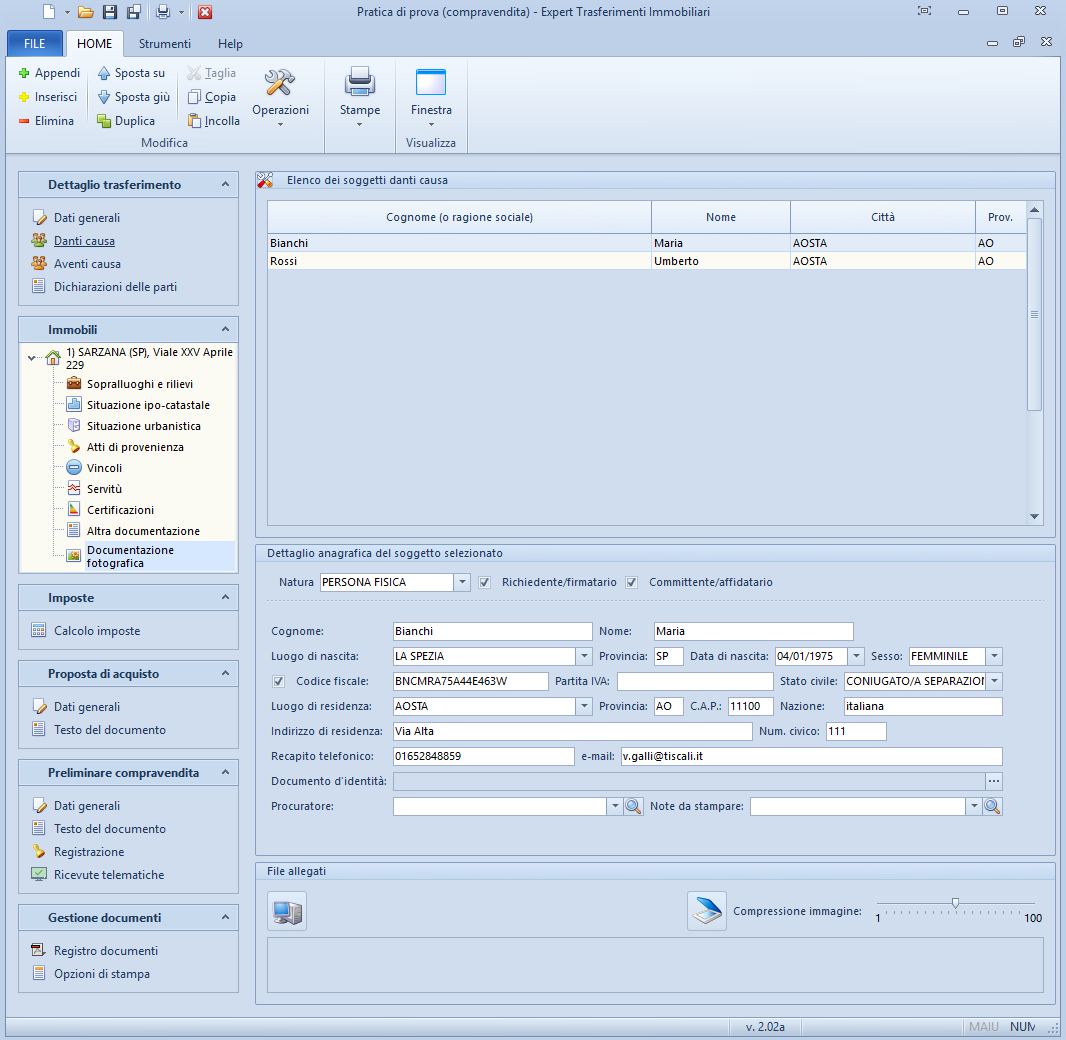The height and width of the screenshot is (1040, 1066).
Task: Open the Natura dropdown
Action: pos(462,582)
